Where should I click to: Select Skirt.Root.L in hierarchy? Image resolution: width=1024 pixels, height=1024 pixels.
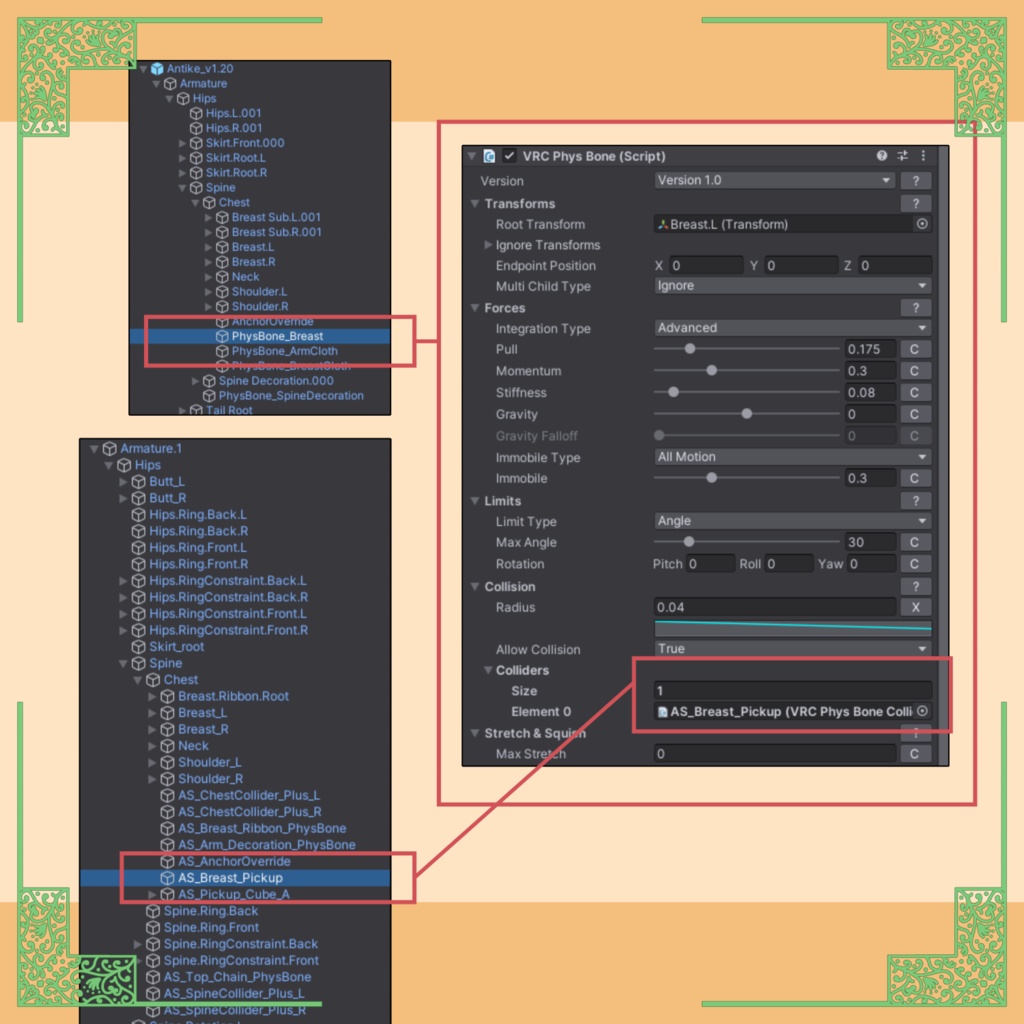click(236, 158)
